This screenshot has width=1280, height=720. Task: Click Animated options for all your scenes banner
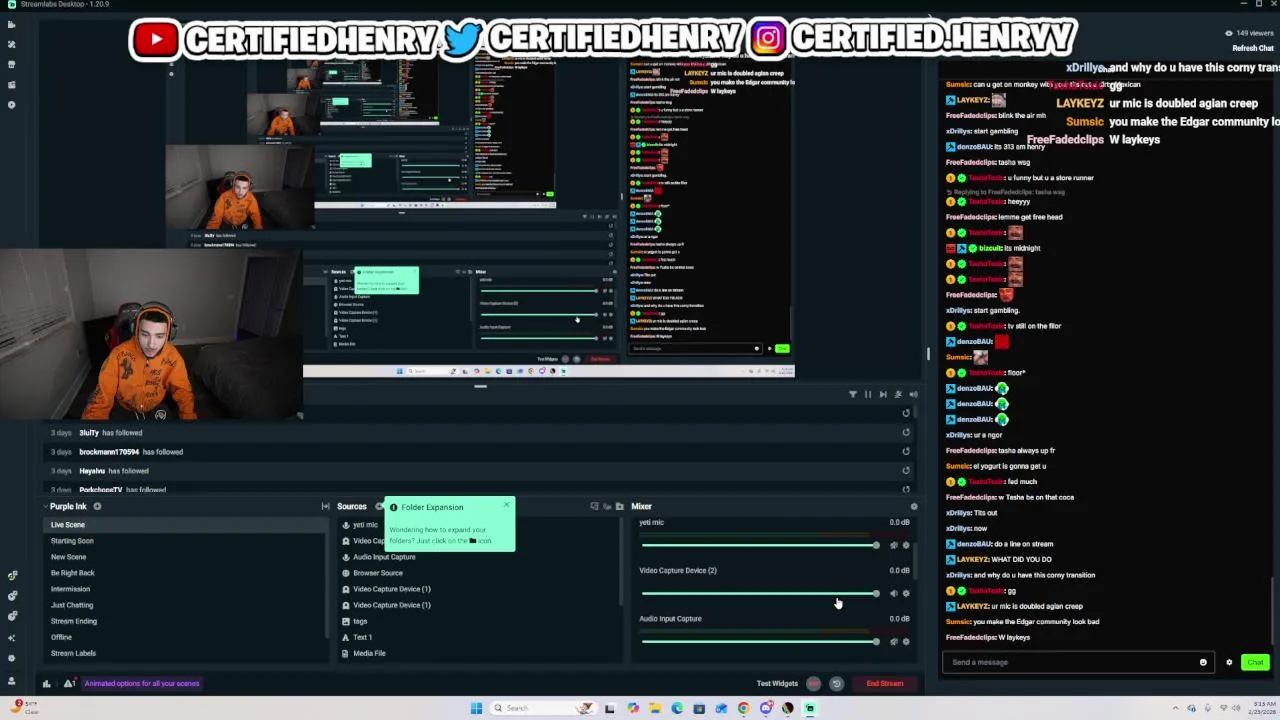pos(141,684)
